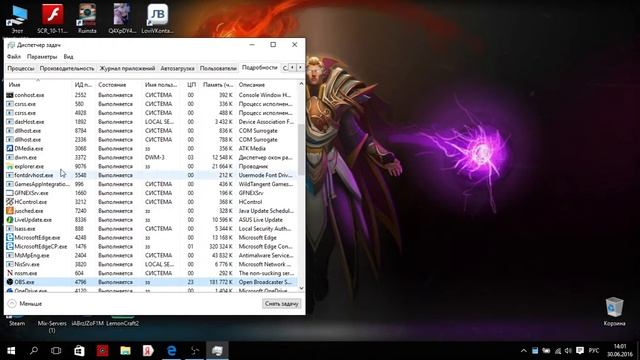
Task: Click the vertical scrollbar thumb
Action: click(301, 149)
